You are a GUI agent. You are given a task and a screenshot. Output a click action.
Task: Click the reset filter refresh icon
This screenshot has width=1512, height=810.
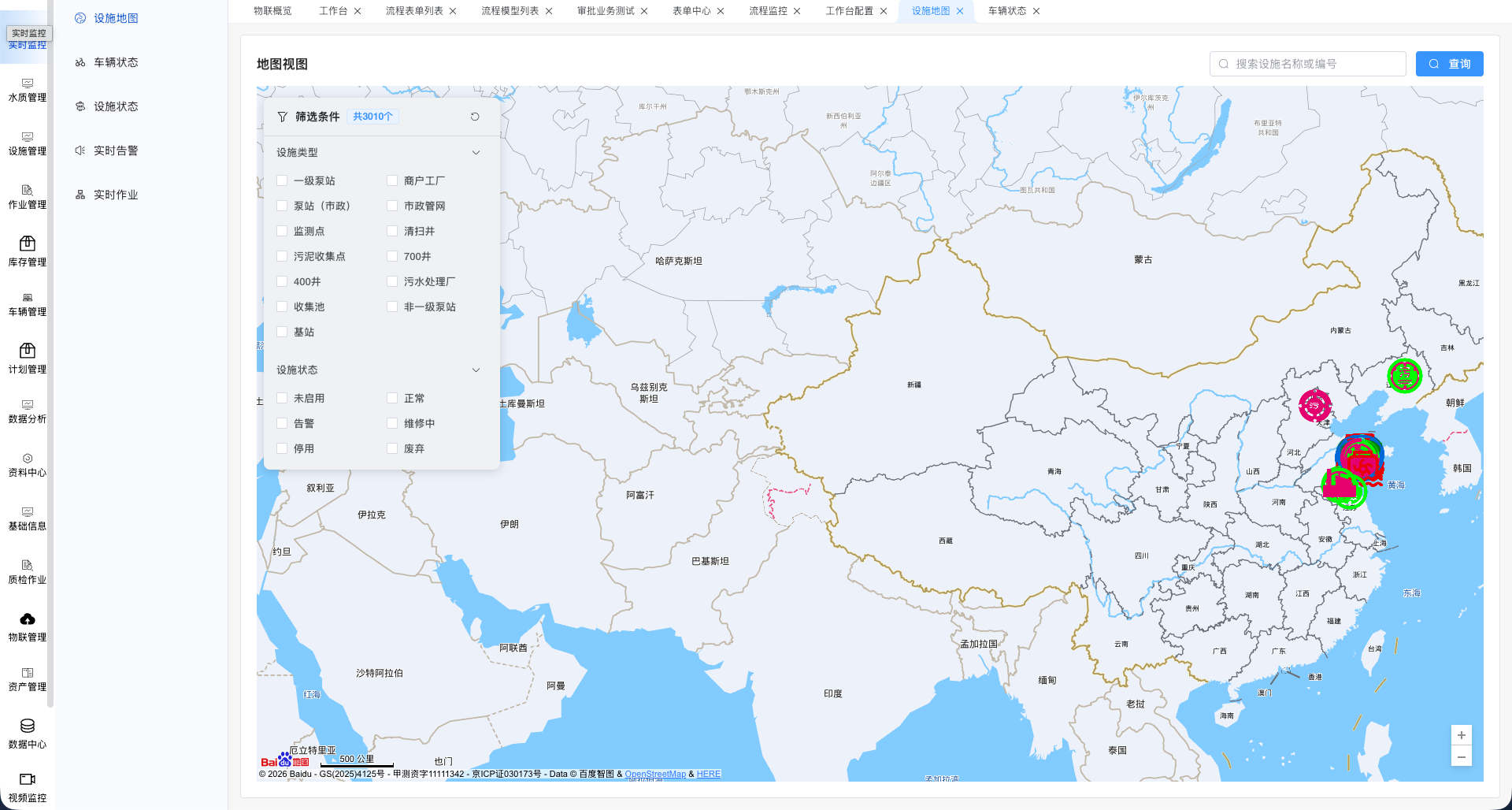(x=475, y=117)
